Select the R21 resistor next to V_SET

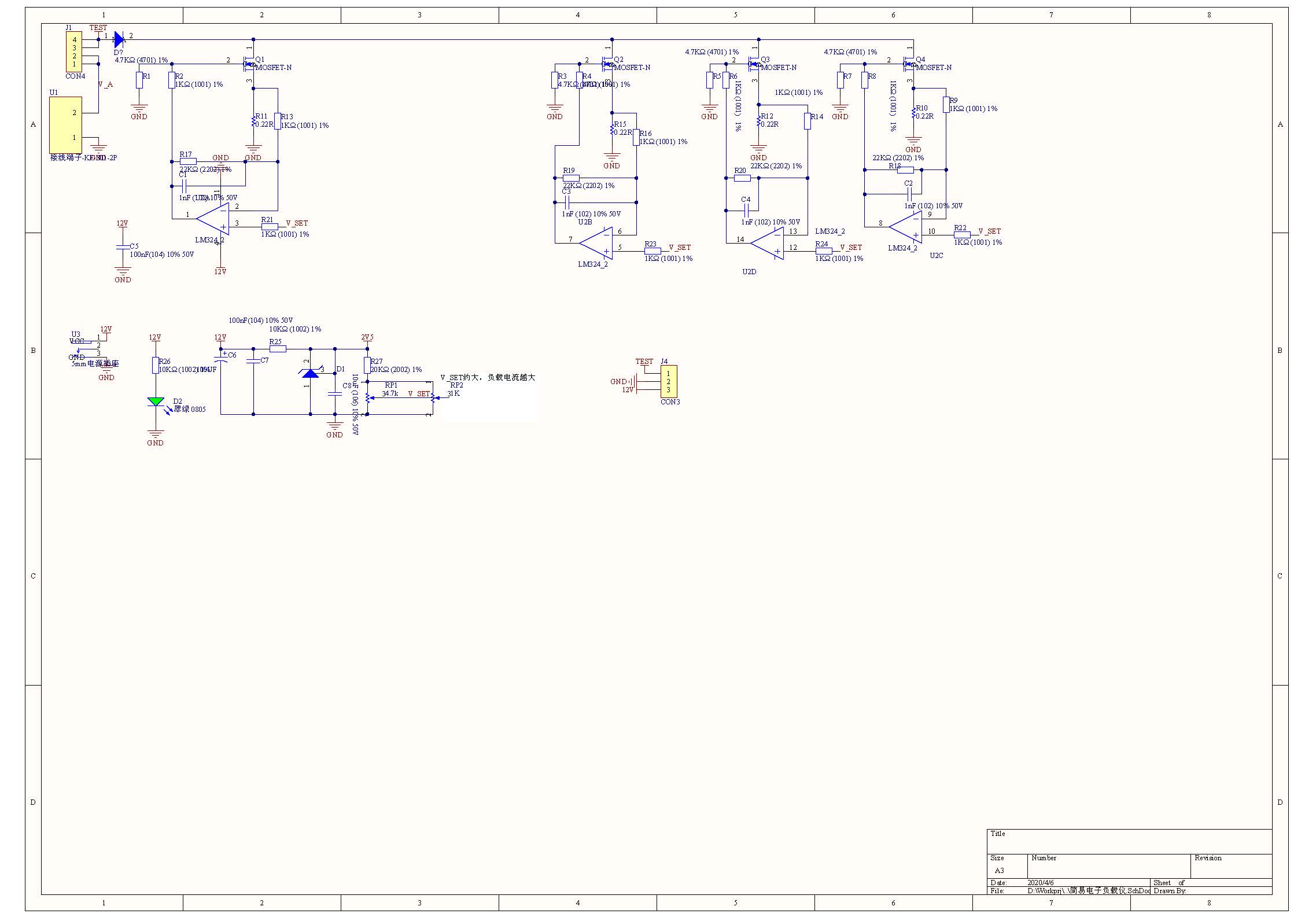tap(270, 227)
